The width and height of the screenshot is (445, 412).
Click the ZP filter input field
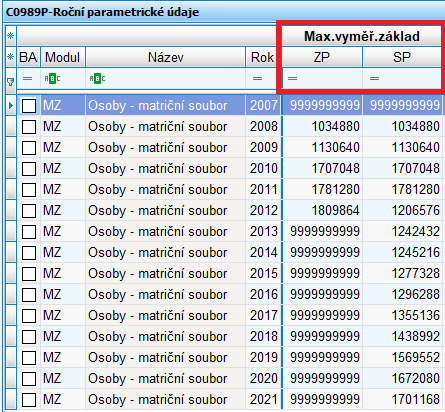[322, 79]
